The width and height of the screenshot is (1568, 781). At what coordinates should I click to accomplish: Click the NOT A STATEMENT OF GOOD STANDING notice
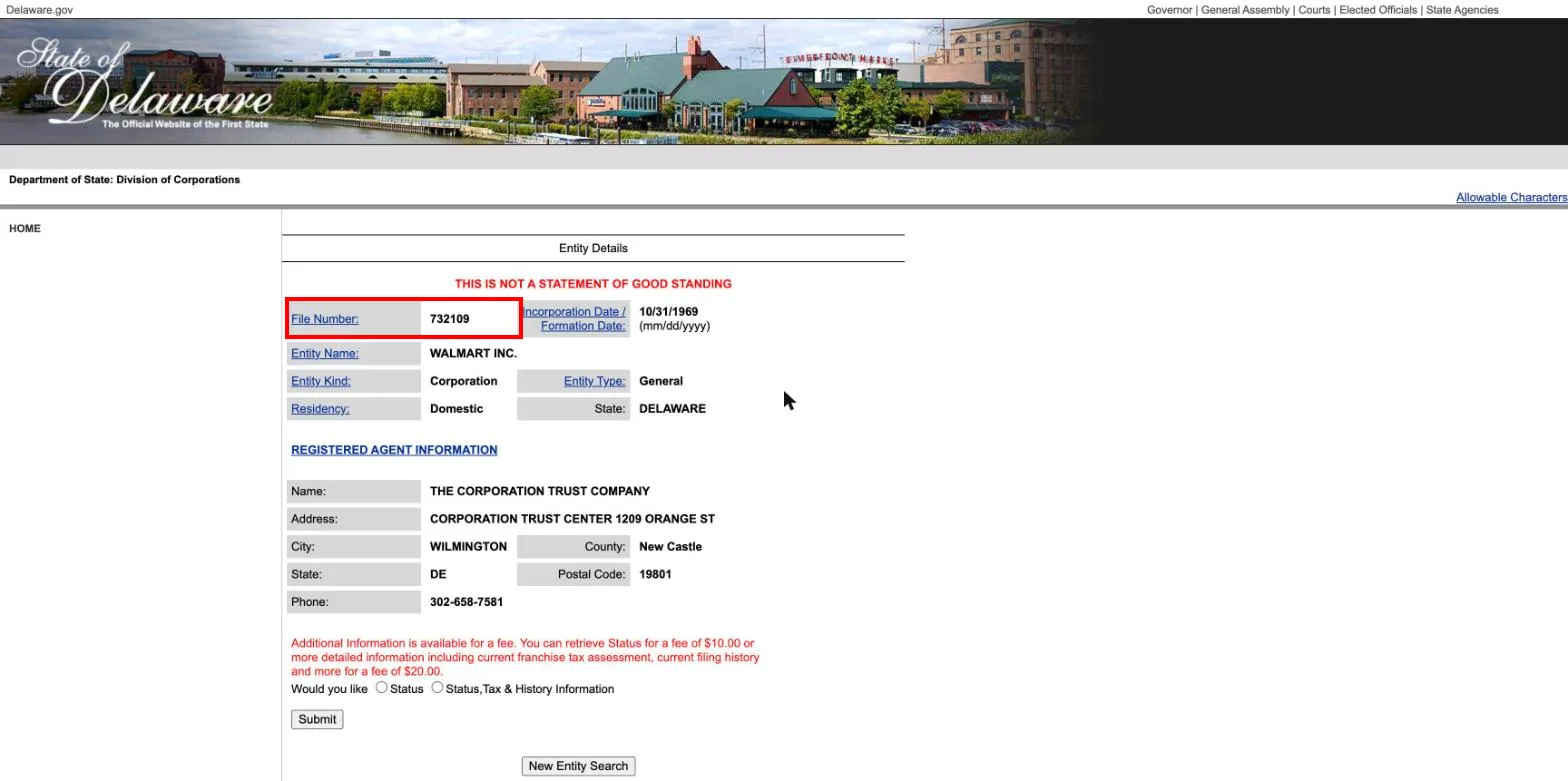pyautogui.click(x=593, y=284)
